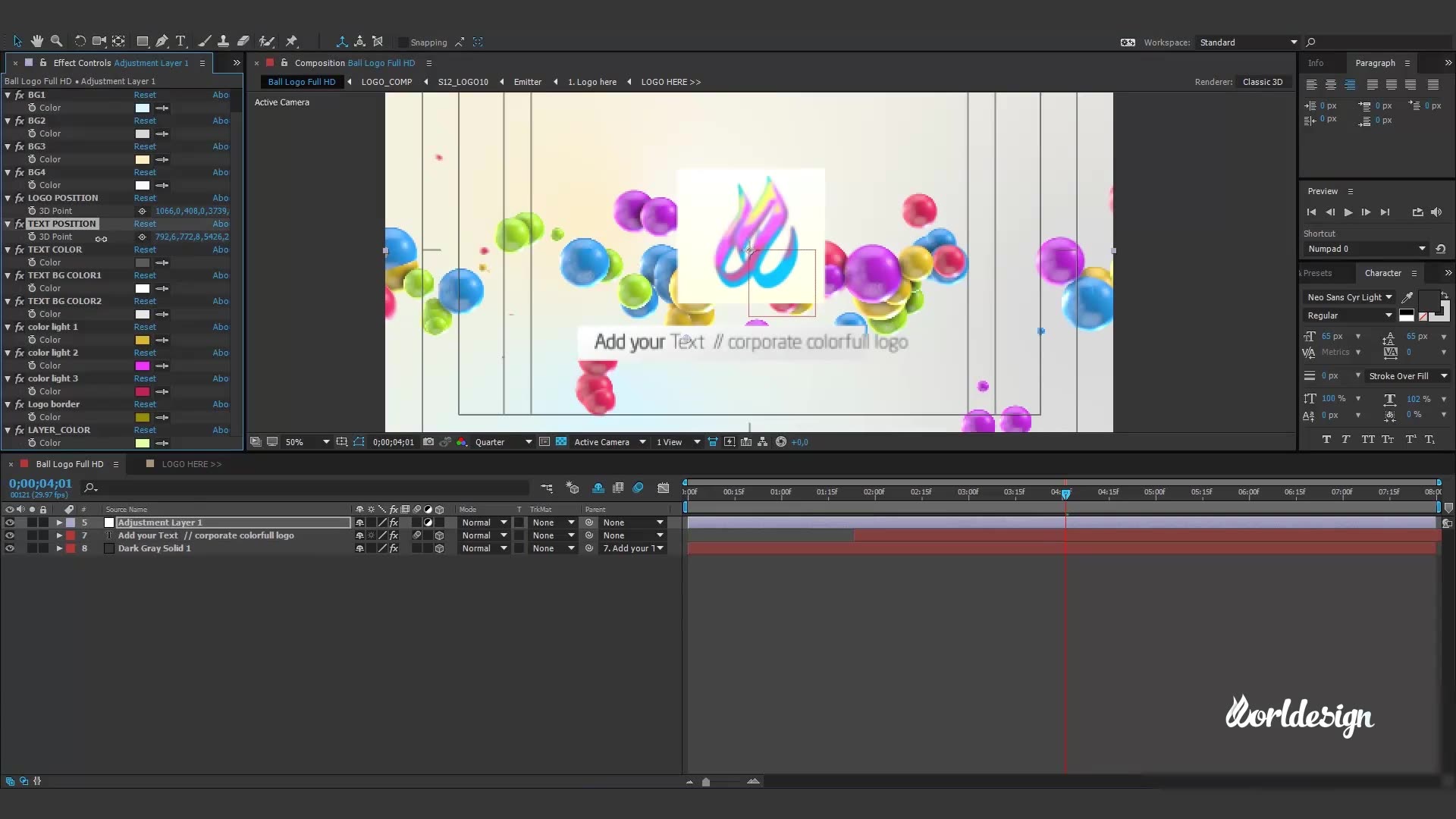
Task: Expand the TEXT POSITION property group
Action: [x=10, y=223]
